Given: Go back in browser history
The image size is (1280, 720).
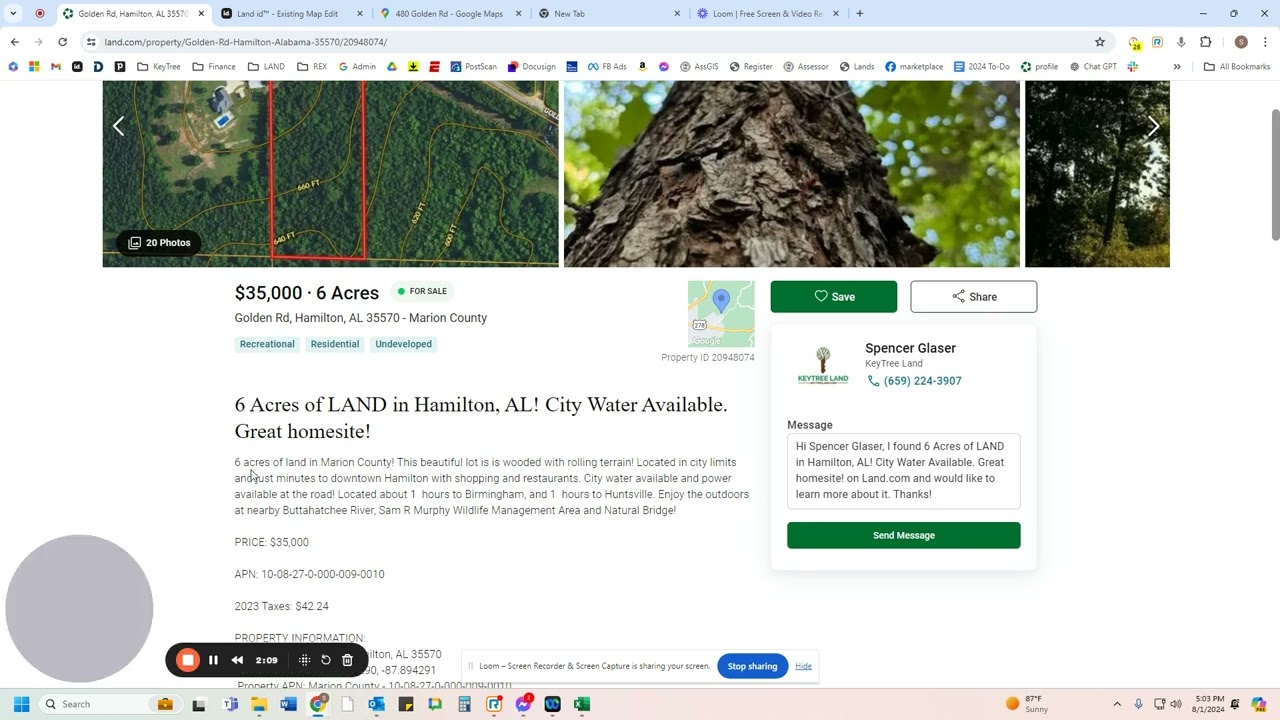Looking at the screenshot, I should (x=14, y=42).
